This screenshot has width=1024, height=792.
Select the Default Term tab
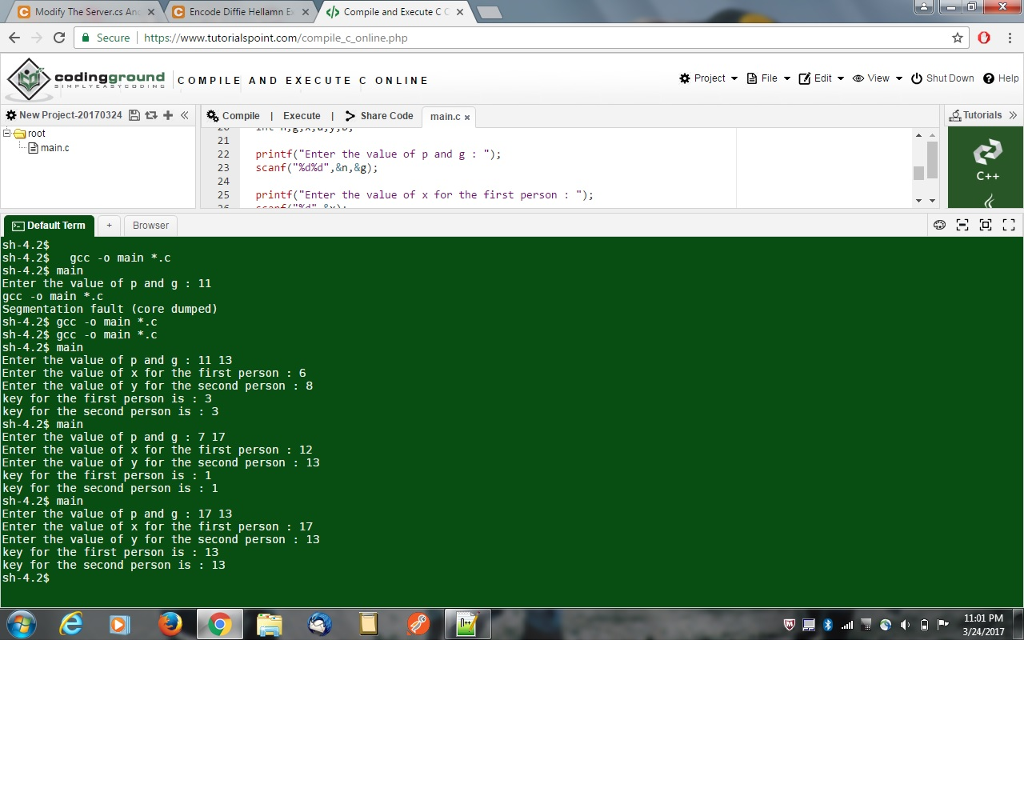coord(48,226)
